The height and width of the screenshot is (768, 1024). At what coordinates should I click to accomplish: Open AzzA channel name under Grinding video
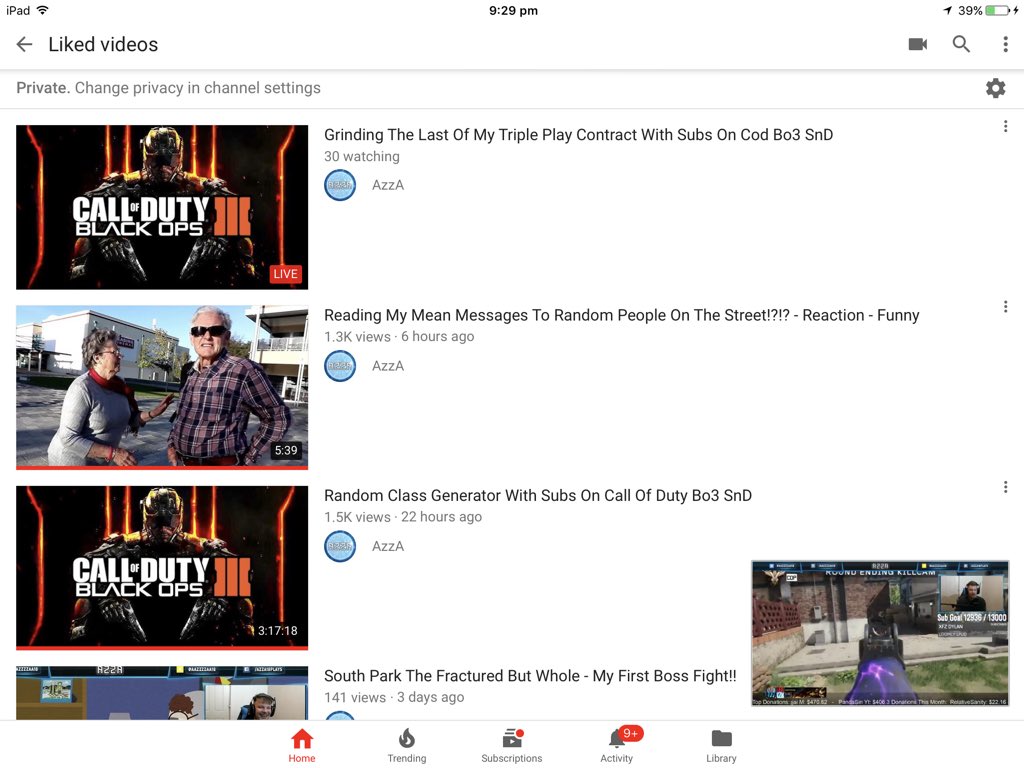point(388,185)
